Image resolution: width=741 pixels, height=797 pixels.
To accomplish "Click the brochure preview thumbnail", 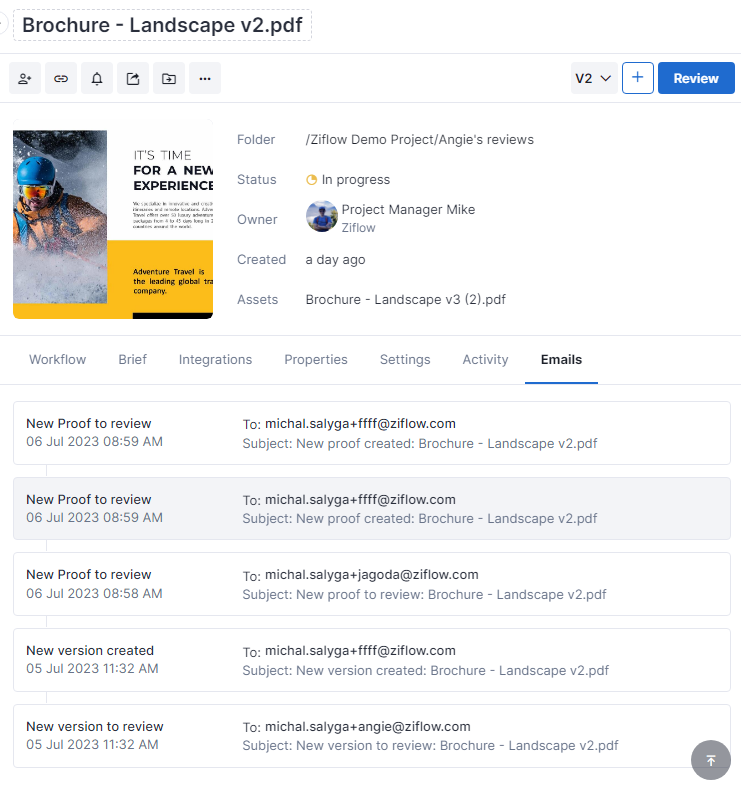I will (113, 218).
